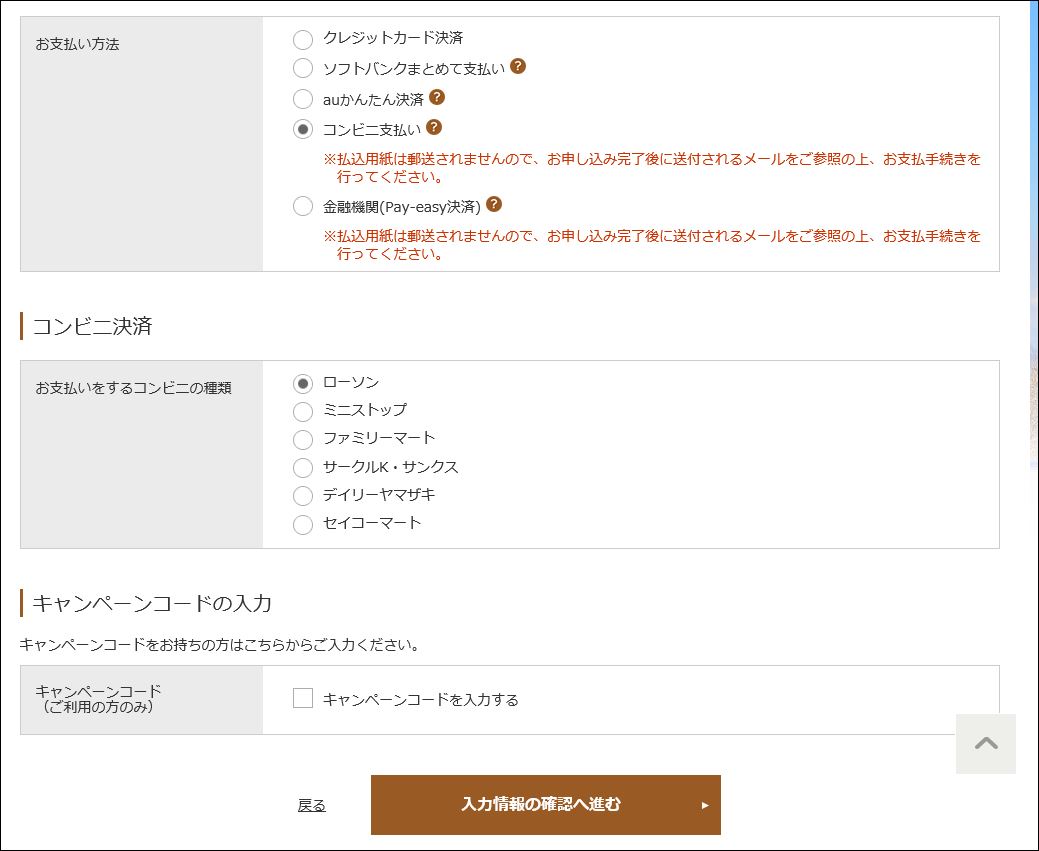The height and width of the screenshot is (851, 1039).
Task: Open help icon beside 金融機関(Pay-easy決済)
Action: point(494,204)
